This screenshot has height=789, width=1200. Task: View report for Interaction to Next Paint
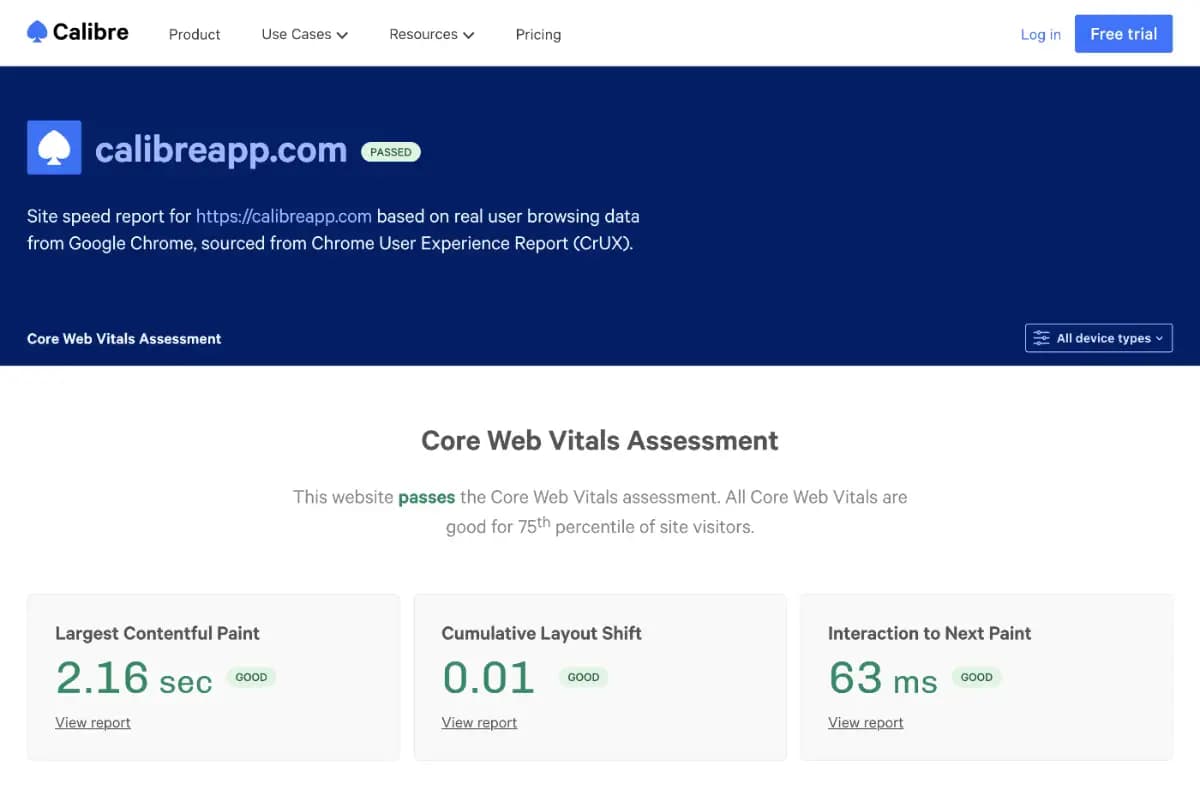[x=865, y=722]
